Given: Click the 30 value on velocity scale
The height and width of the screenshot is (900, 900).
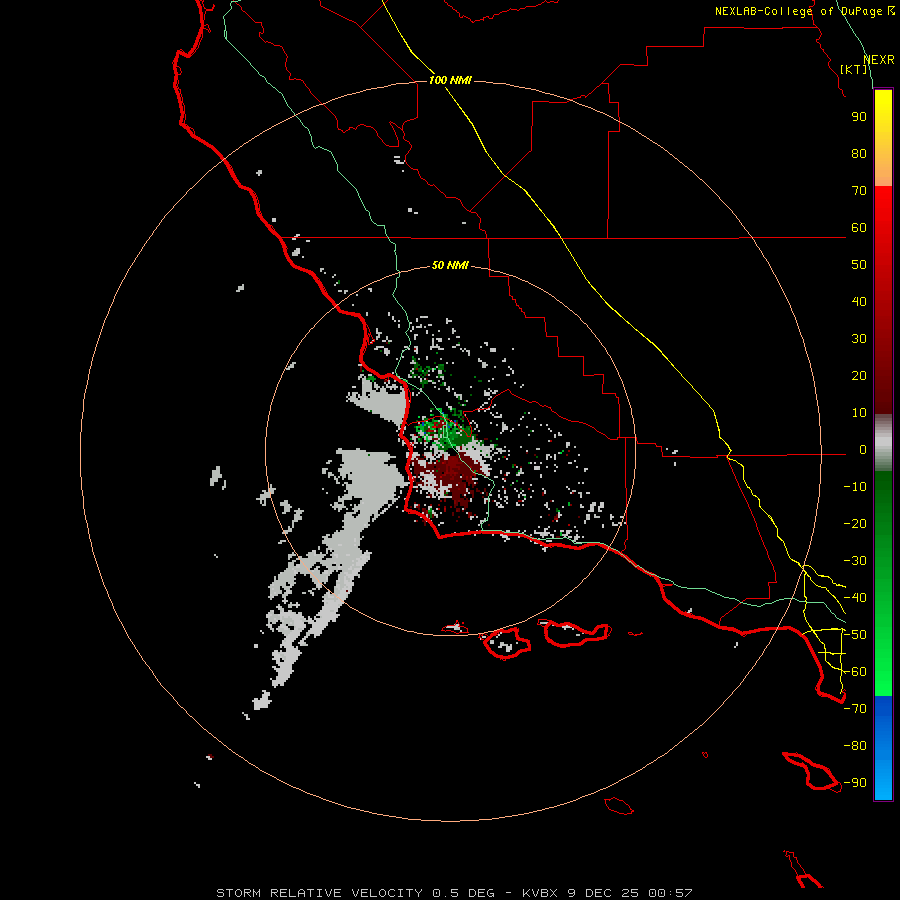Looking at the screenshot, I should [859, 339].
